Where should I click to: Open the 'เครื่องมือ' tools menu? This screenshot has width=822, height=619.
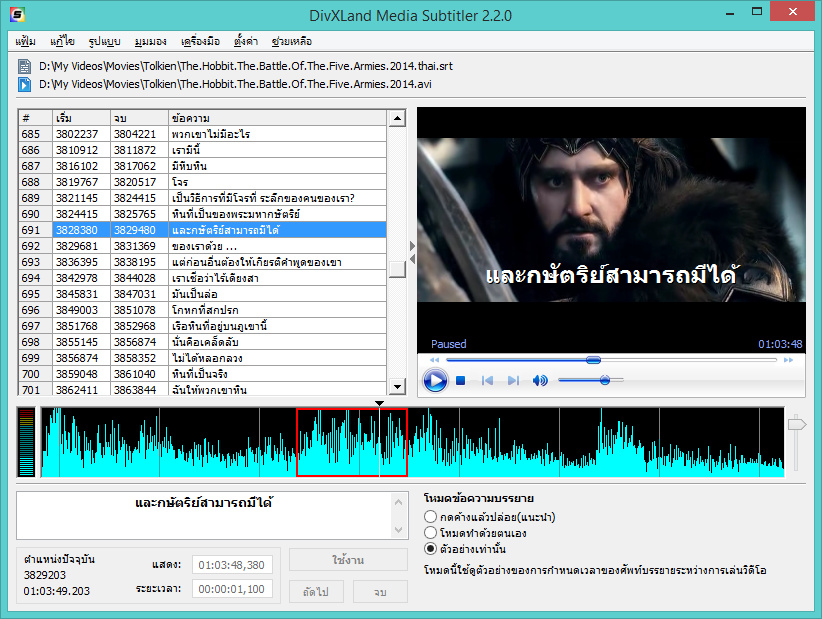click(x=200, y=42)
